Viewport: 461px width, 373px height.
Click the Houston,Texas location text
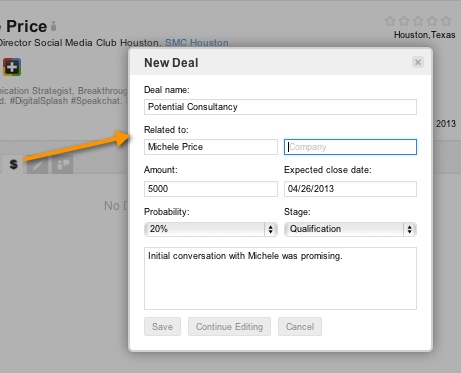point(425,35)
